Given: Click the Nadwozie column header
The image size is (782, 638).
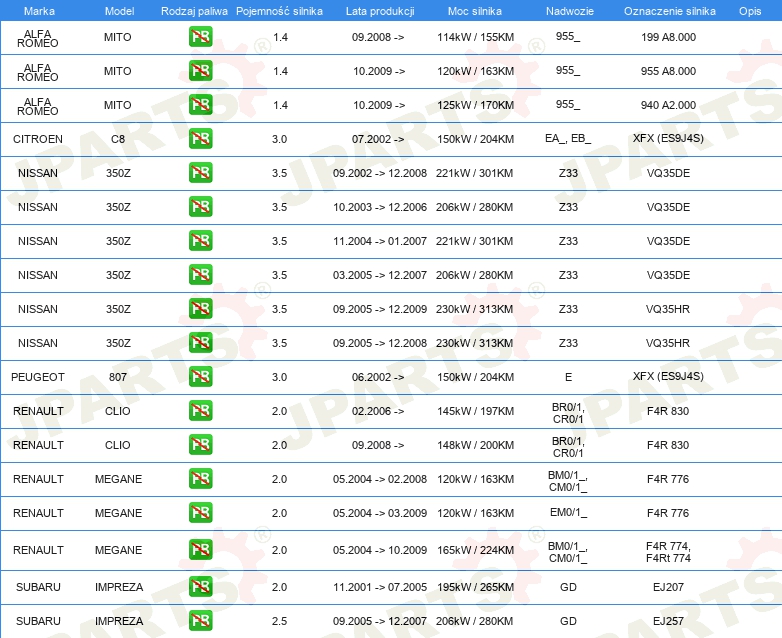Looking at the screenshot, I should (570, 11).
